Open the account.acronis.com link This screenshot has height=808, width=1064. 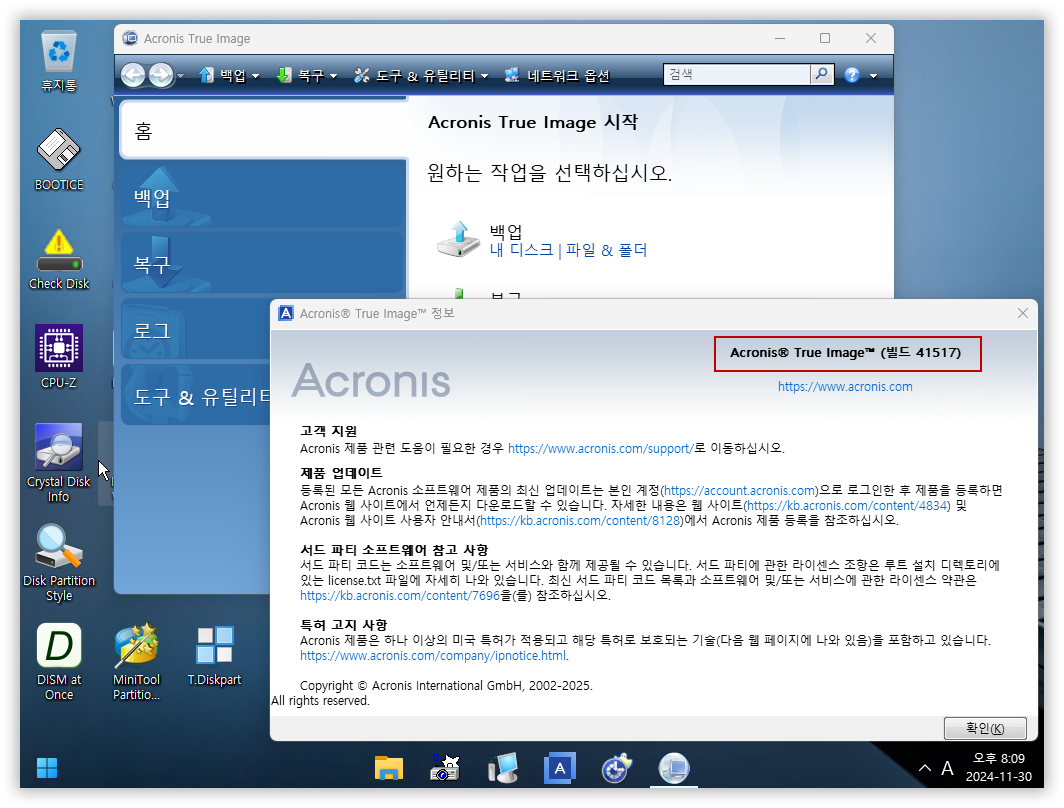740,490
